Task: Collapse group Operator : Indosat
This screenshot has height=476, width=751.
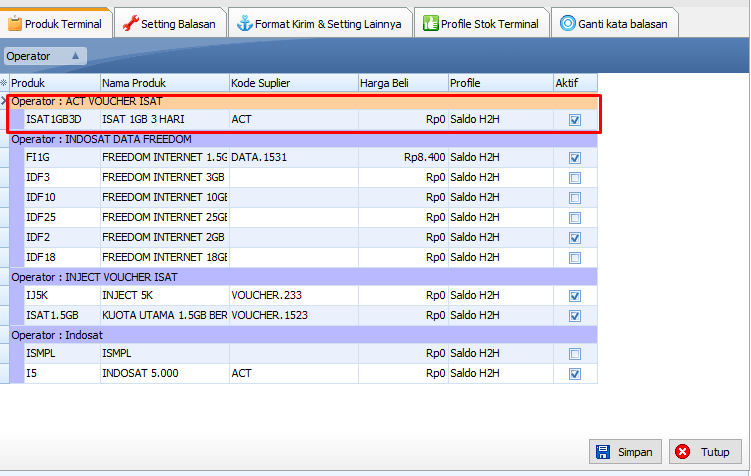Action: pos(304,335)
